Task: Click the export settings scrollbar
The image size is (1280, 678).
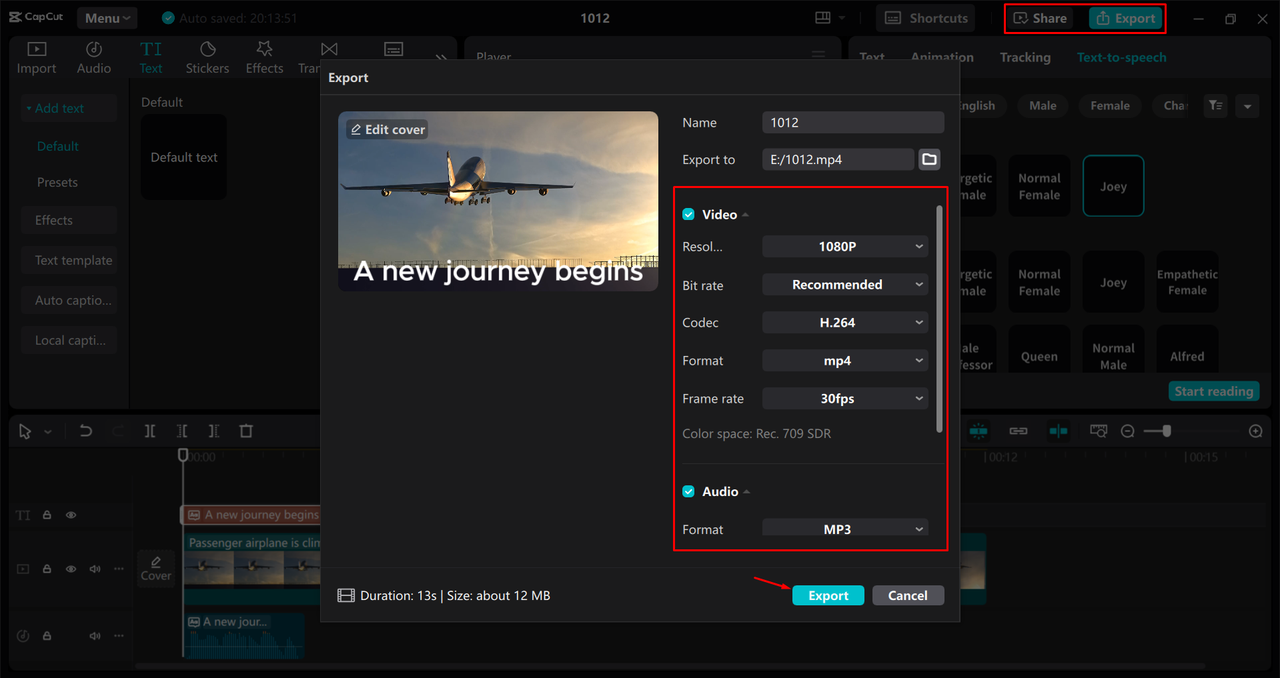Action: (x=939, y=319)
